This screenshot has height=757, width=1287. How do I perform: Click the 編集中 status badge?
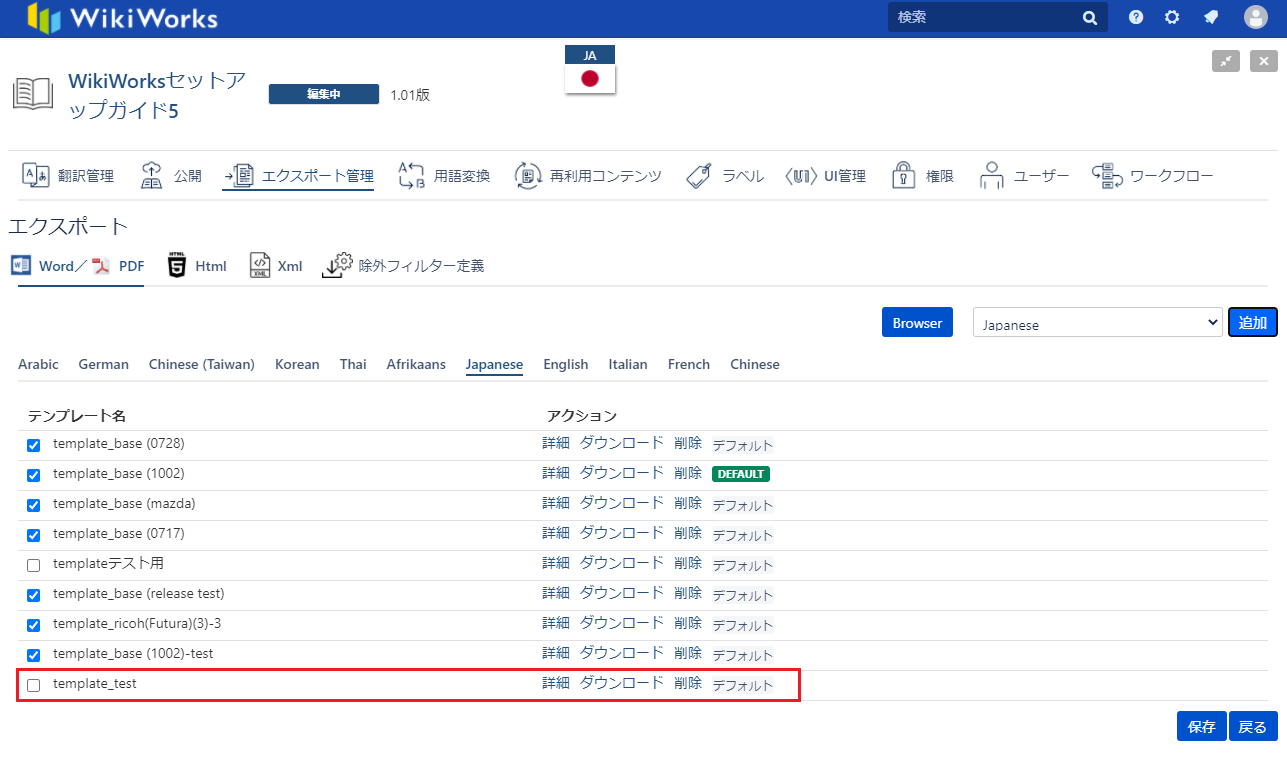click(x=324, y=94)
